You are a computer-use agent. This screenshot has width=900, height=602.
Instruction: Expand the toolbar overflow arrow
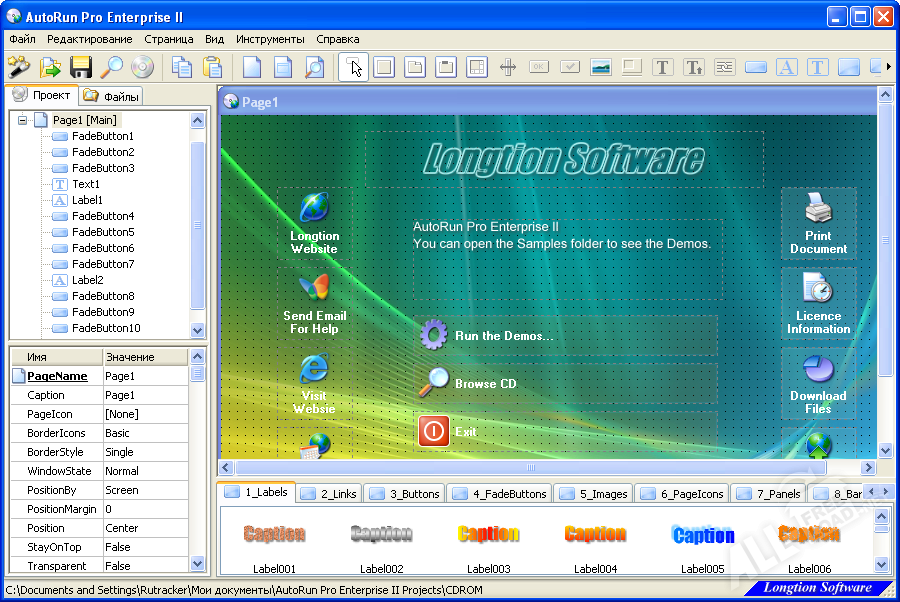[887, 67]
